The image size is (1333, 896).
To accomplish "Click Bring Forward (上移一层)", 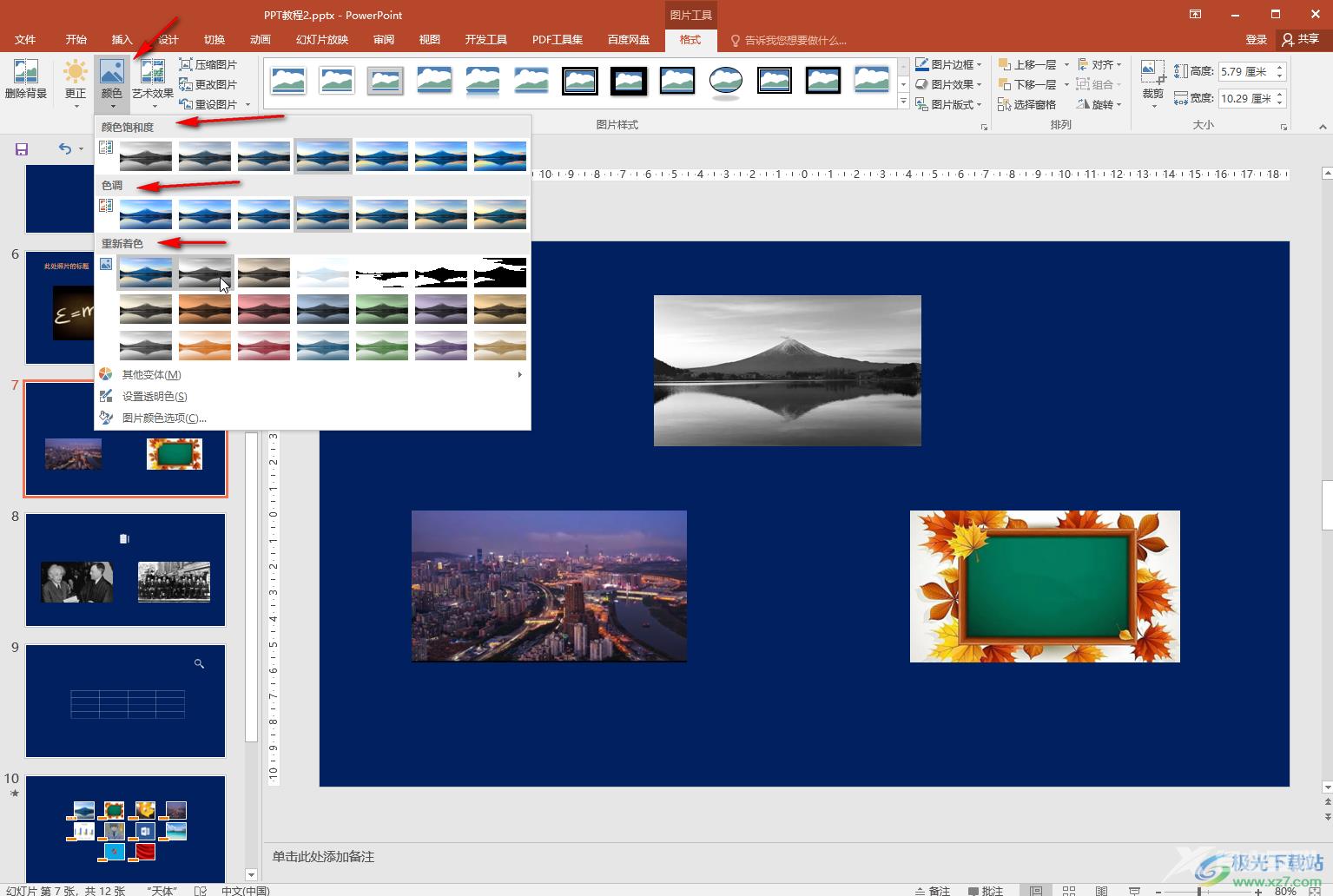I will tap(1028, 64).
